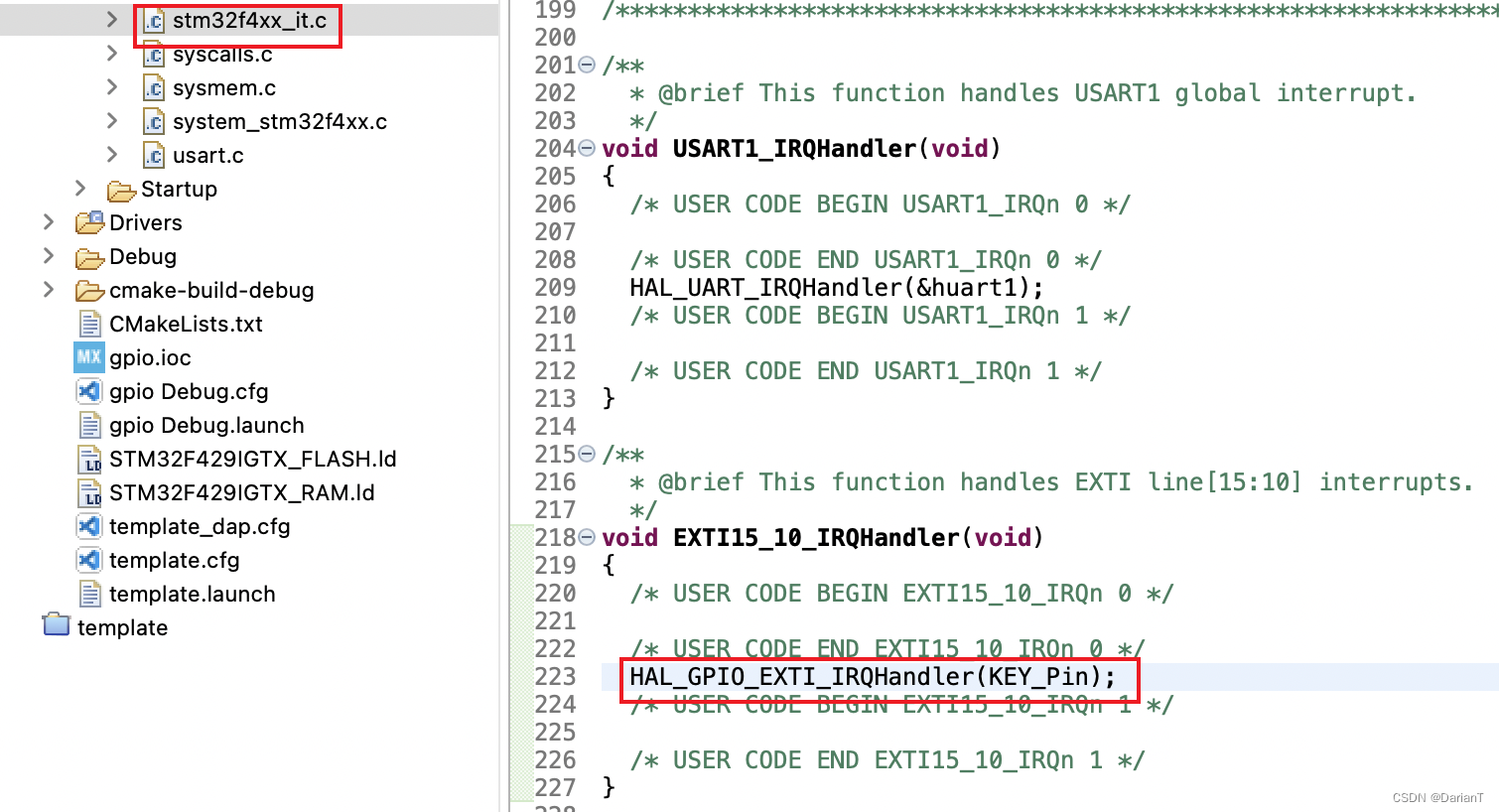The height and width of the screenshot is (812, 1499).
Task: Click the USART1_IRQHandler function name
Action: point(794,149)
